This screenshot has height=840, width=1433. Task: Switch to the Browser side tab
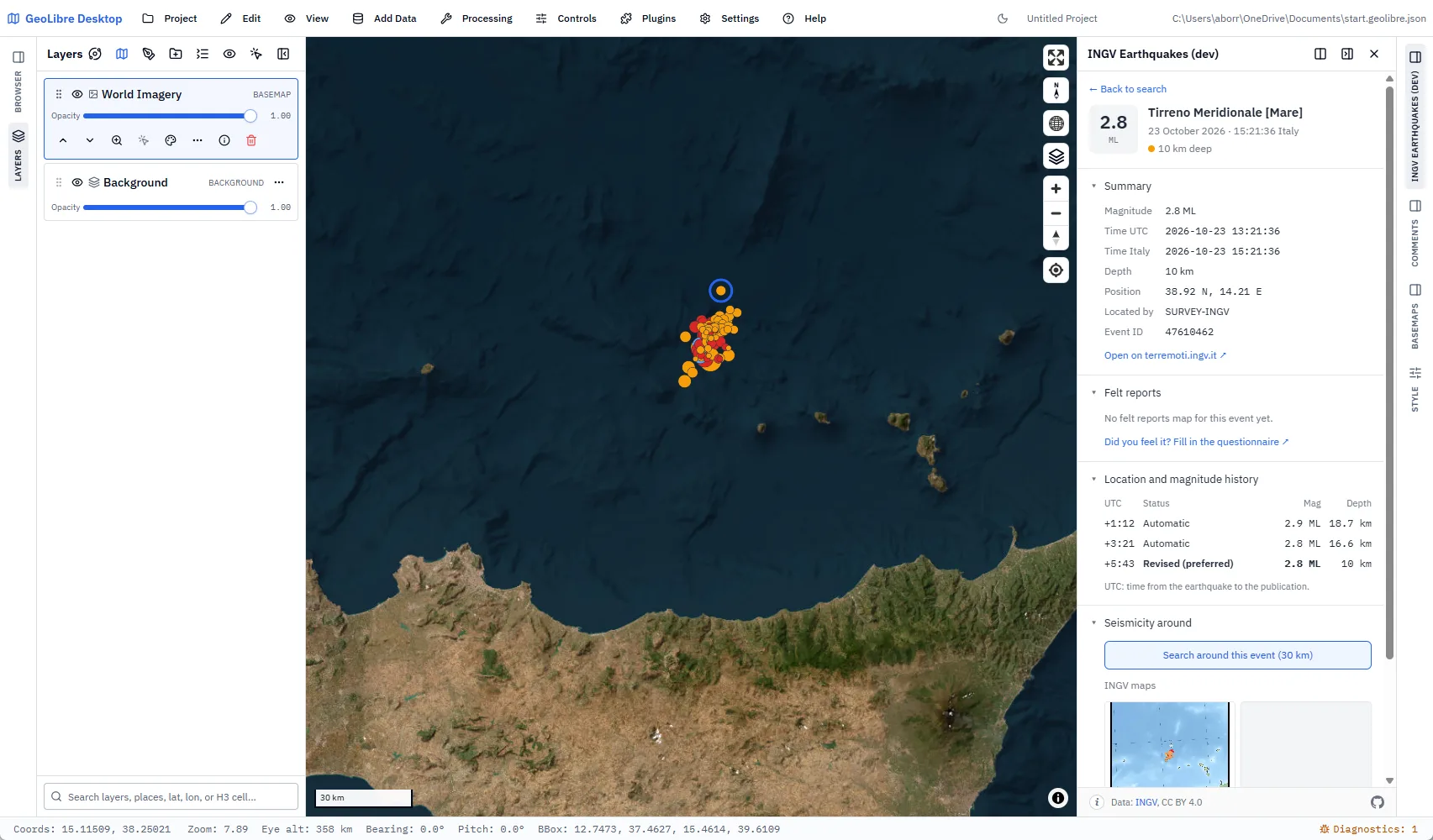(18, 81)
